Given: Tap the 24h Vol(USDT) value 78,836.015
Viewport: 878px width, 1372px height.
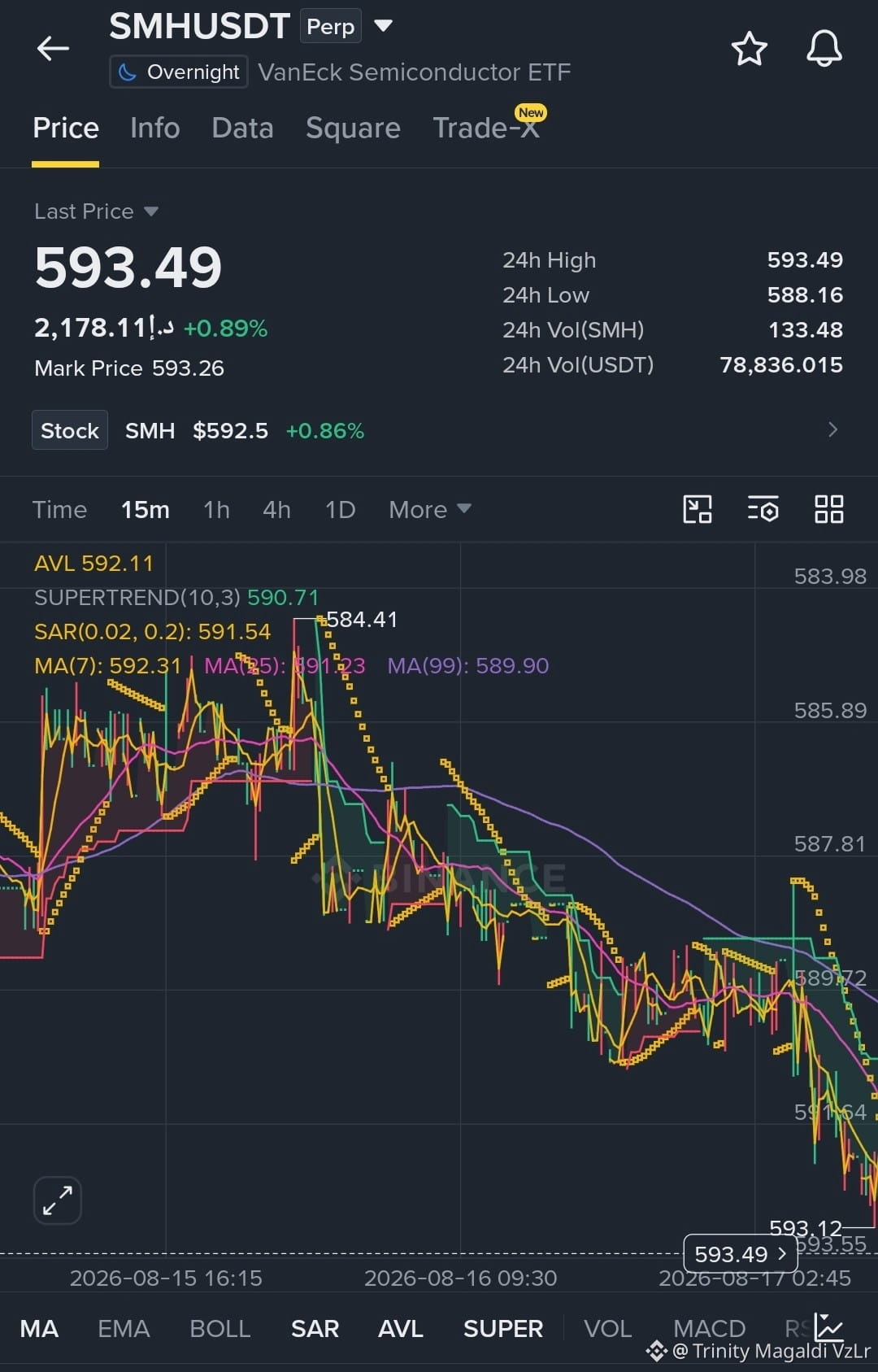Looking at the screenshot, I should (x=781, y=365).
